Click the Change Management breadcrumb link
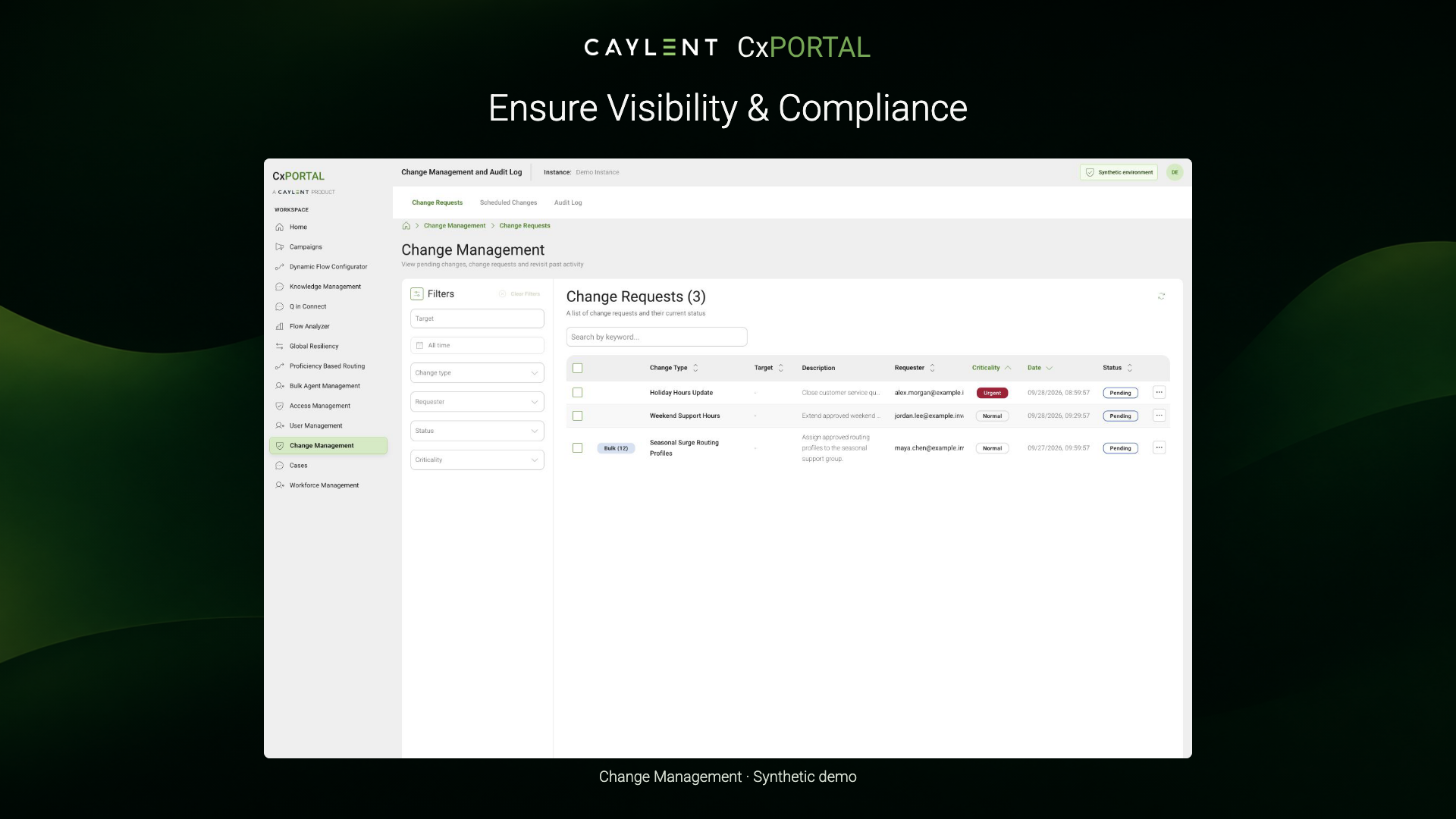Image resolution: width=1456 pixels, height=819 pixels. coord(454,226)
